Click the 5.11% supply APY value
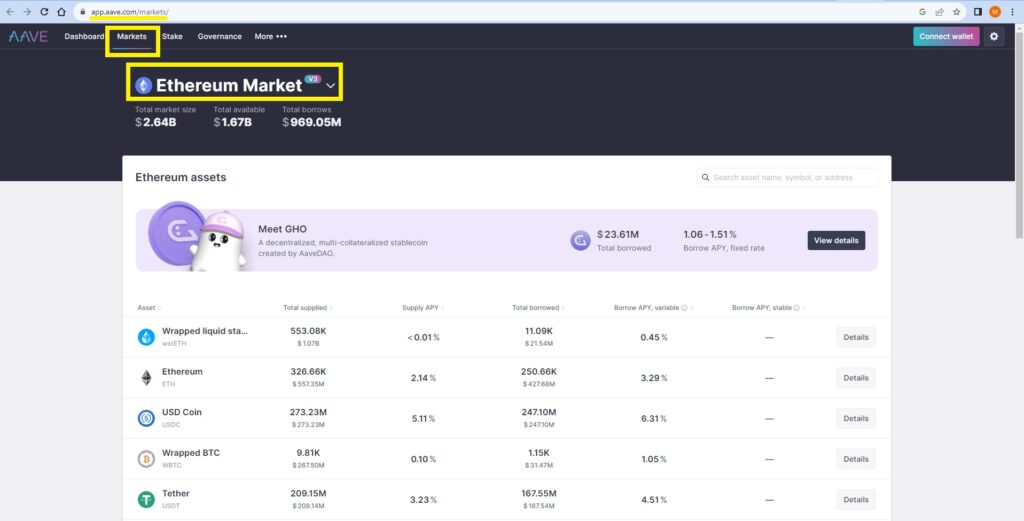 click(x=423, y=418)
